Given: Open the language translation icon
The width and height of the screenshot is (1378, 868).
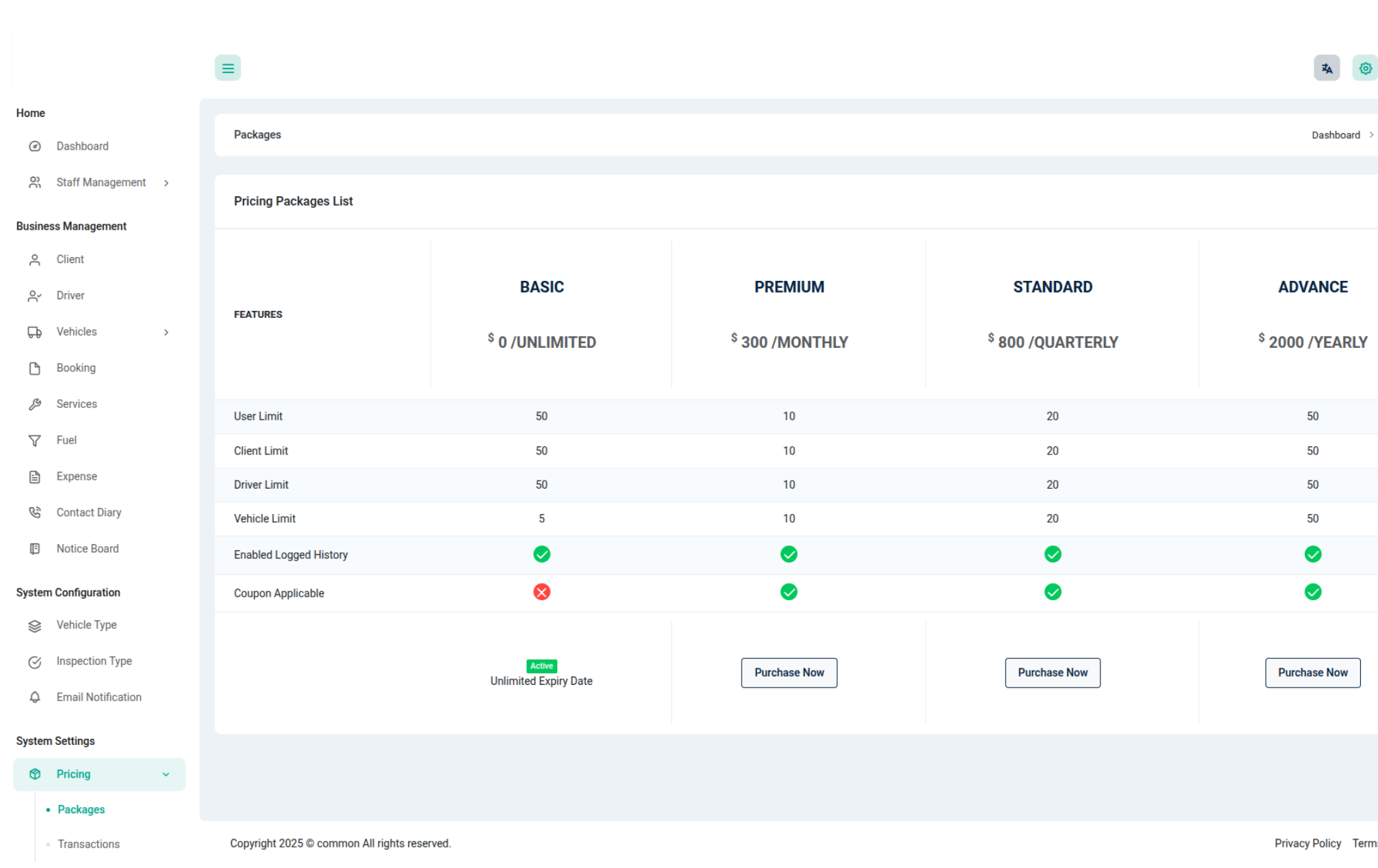Looking at the screenshot, I should click(x=1326, y=68).
